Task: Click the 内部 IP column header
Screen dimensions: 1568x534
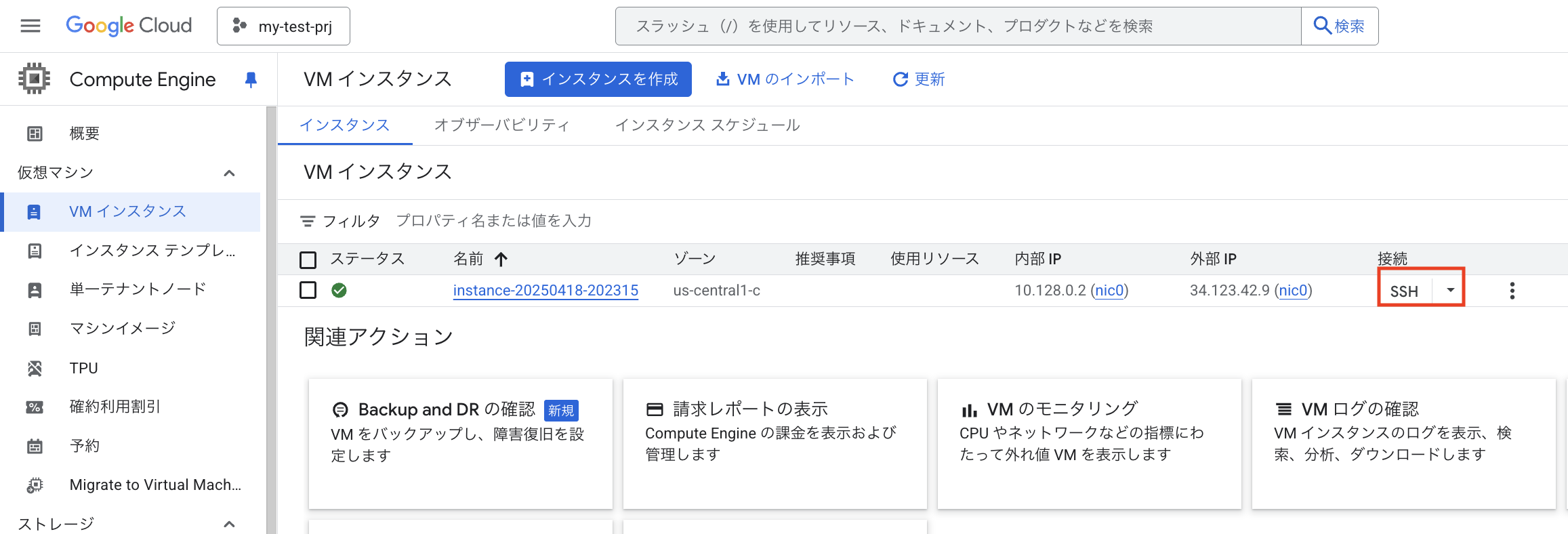Action: point(1037,259)
